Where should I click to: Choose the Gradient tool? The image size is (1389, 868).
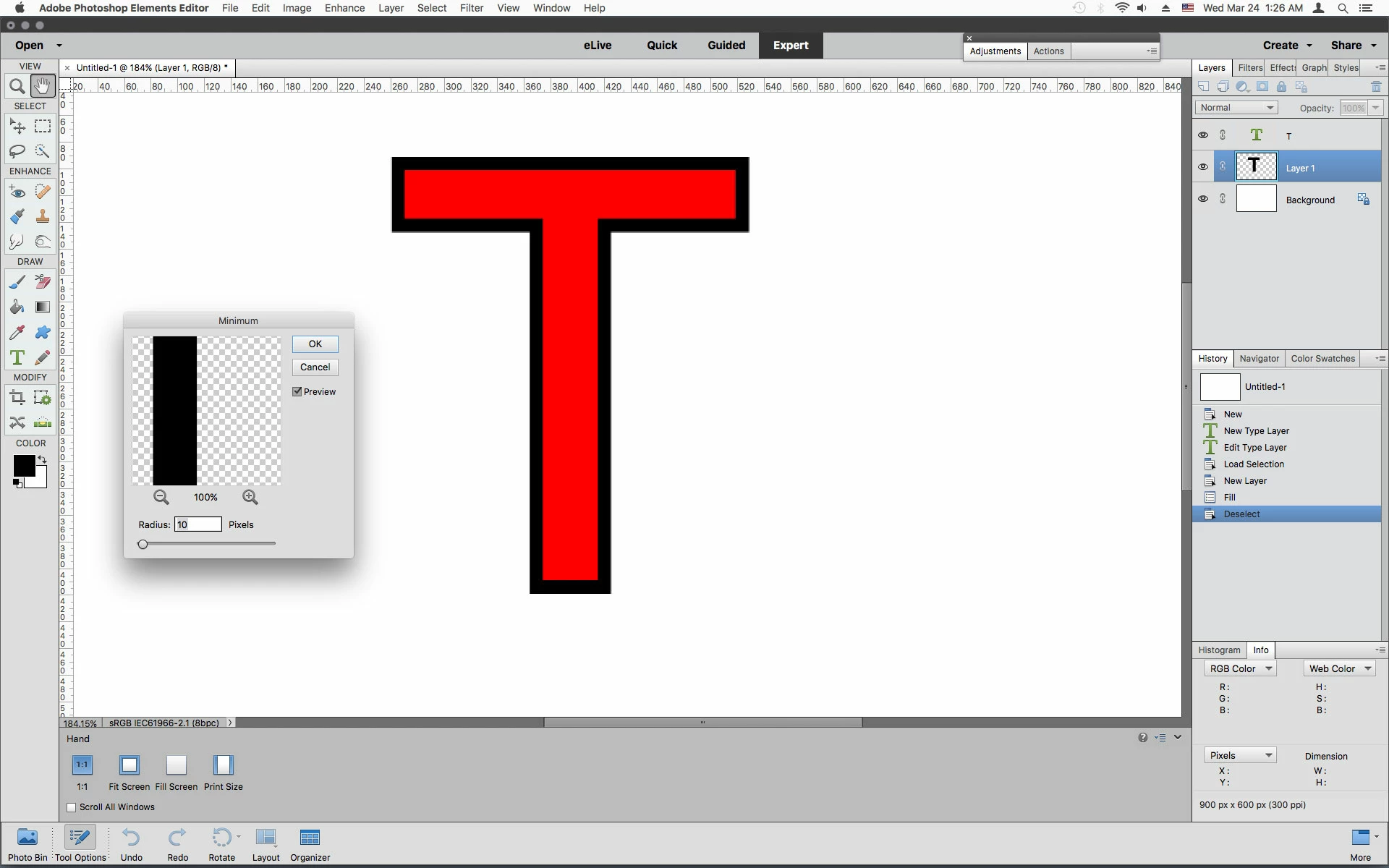click(43, 307)
